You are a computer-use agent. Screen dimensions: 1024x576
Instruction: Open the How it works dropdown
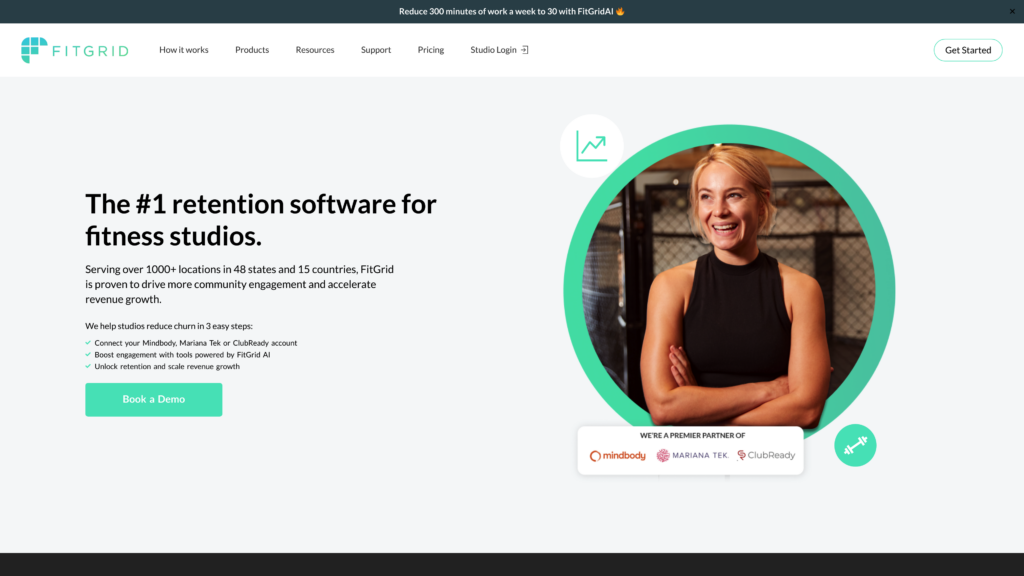pyautogui.click(x=184, y=49)
